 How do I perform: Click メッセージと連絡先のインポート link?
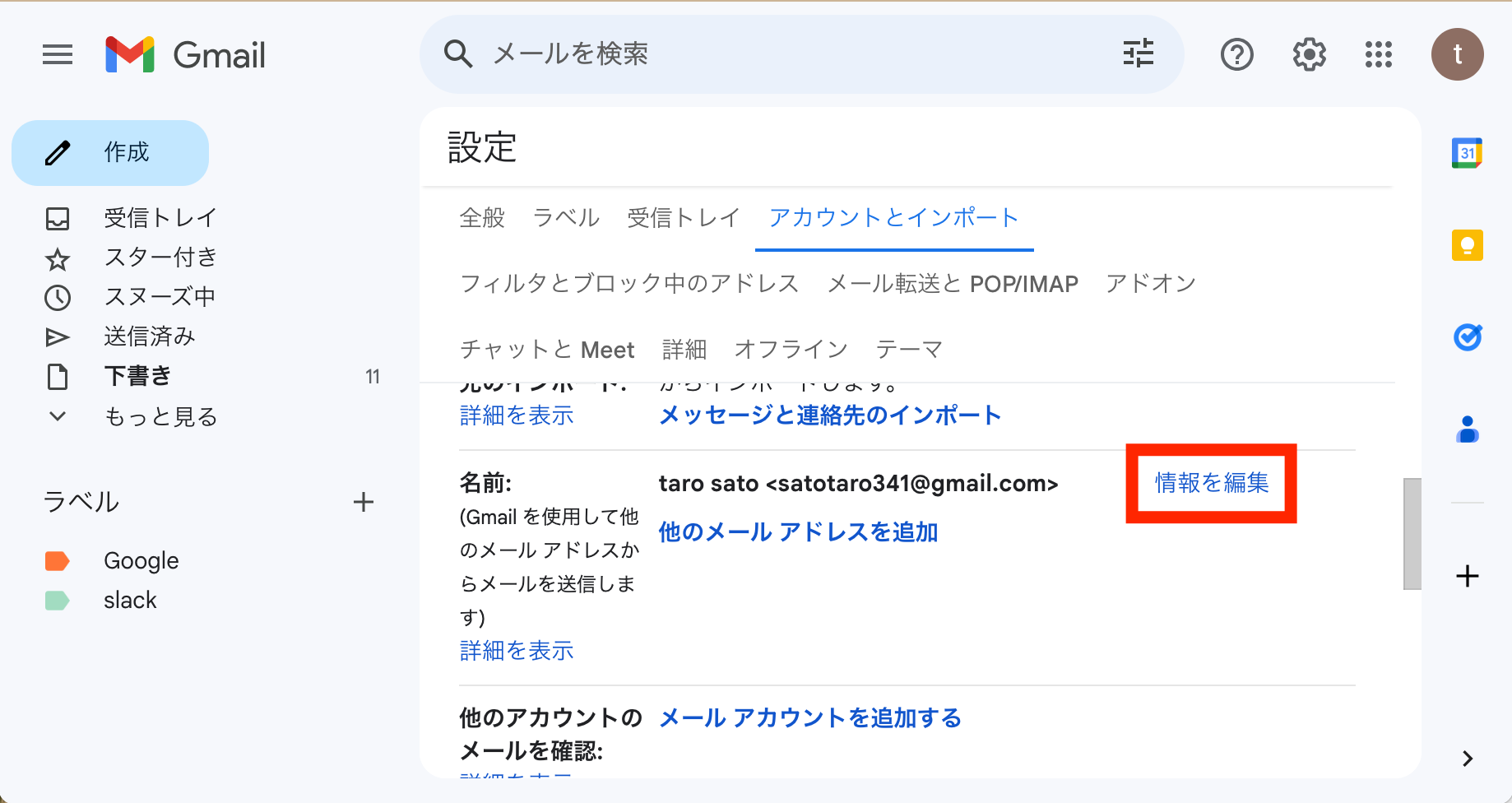point(830,415)
